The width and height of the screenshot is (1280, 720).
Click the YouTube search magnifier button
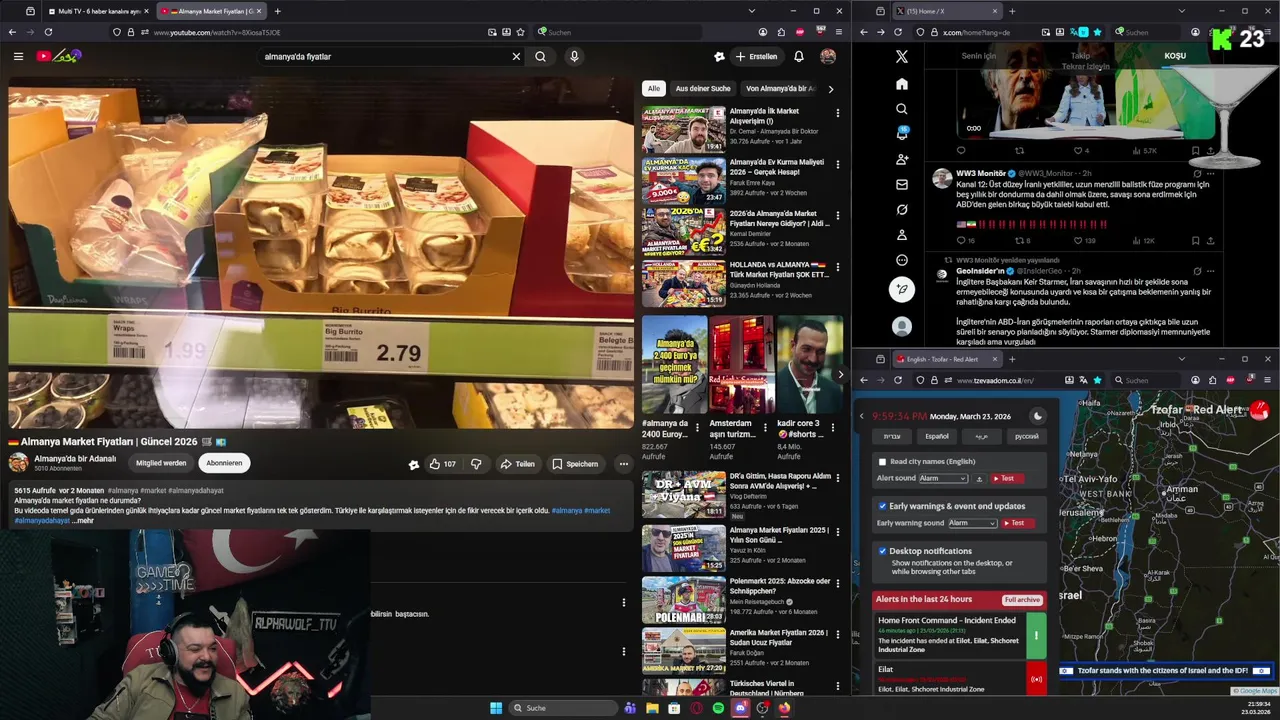540,57
